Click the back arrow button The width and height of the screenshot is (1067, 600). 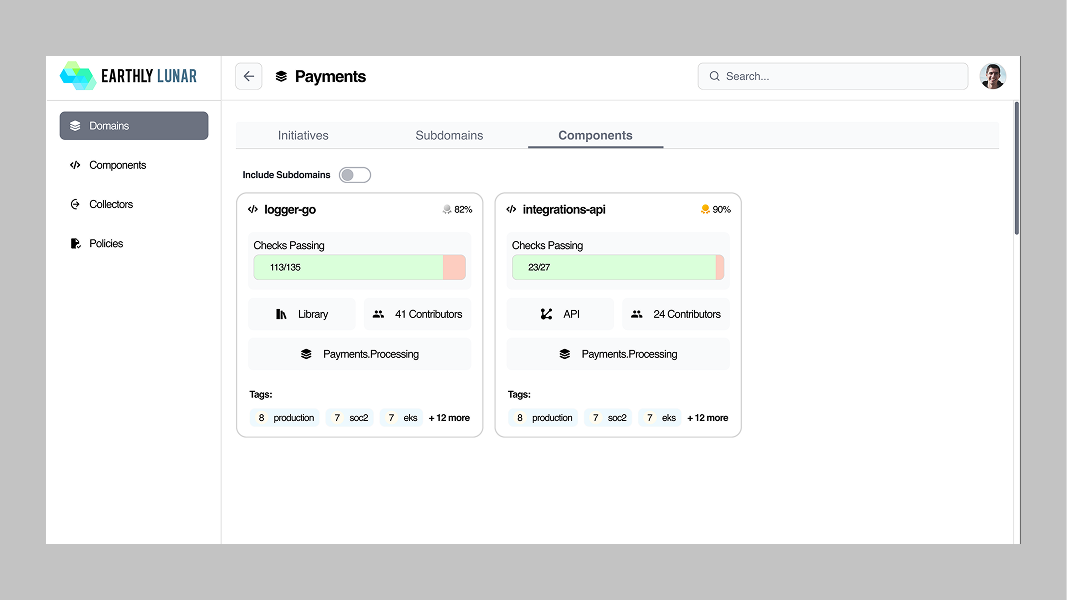[x=248, y=76]
